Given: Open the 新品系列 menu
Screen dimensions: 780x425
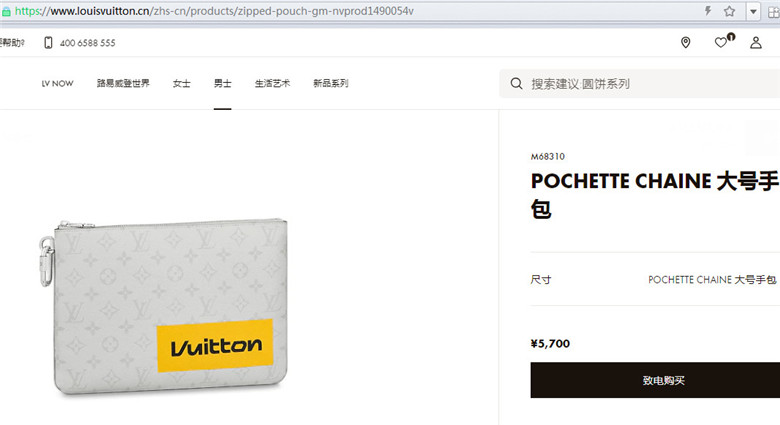Looking at the screenshot, I should coord(330,83).
